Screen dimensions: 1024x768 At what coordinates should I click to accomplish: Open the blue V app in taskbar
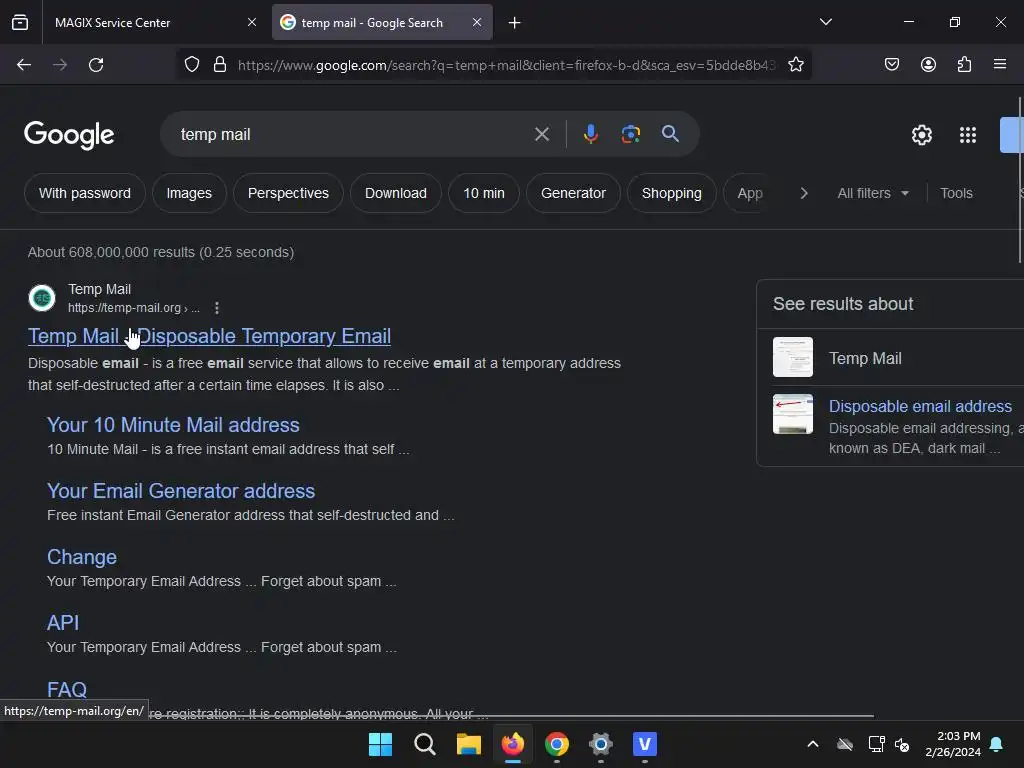click(645, 744)
